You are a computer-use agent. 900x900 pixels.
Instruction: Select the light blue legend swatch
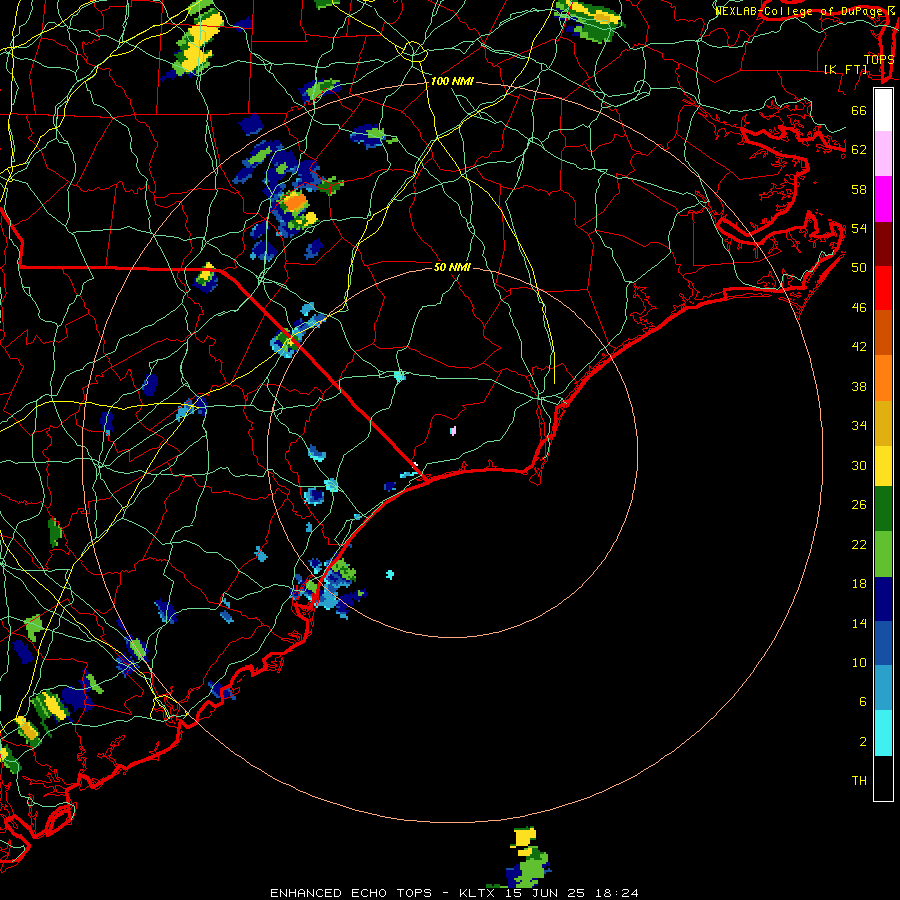tap(883, 688)
